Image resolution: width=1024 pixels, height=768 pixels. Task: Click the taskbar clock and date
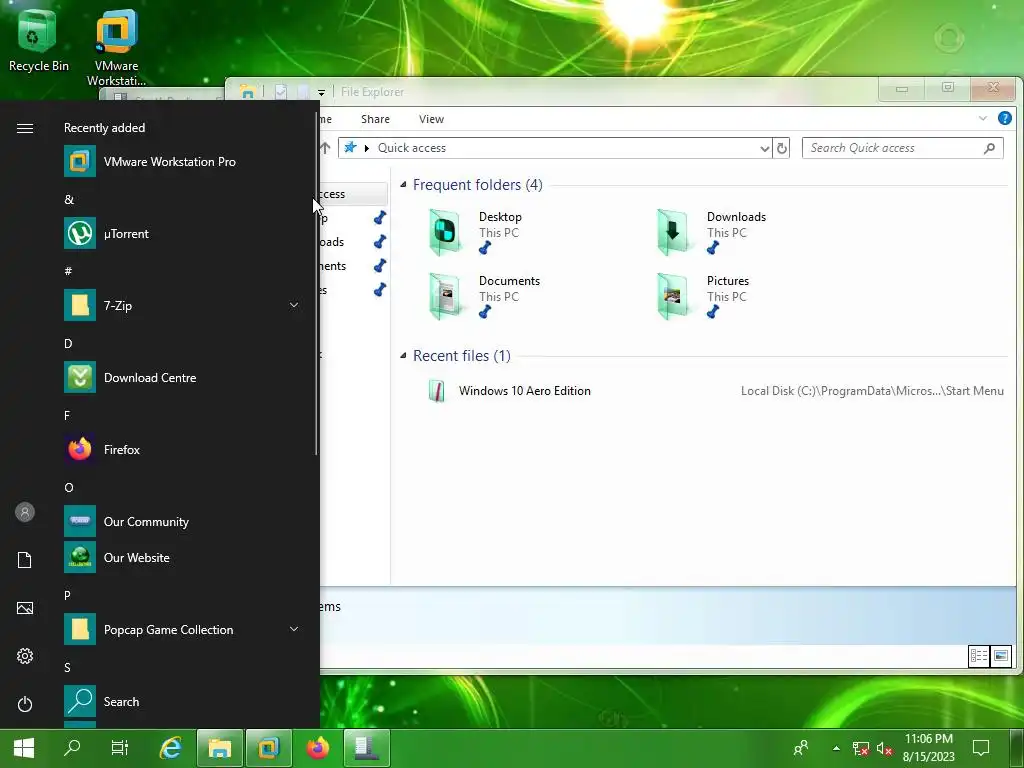(929, 748)
